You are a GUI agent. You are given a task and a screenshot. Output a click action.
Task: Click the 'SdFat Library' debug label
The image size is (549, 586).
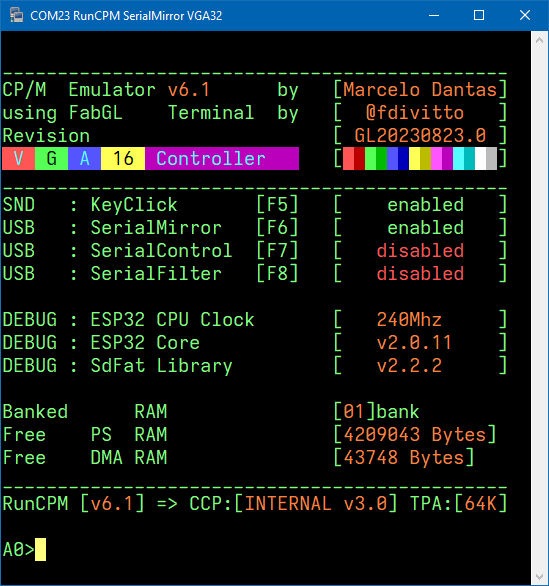pyautogui.click(x=161, y=366)
